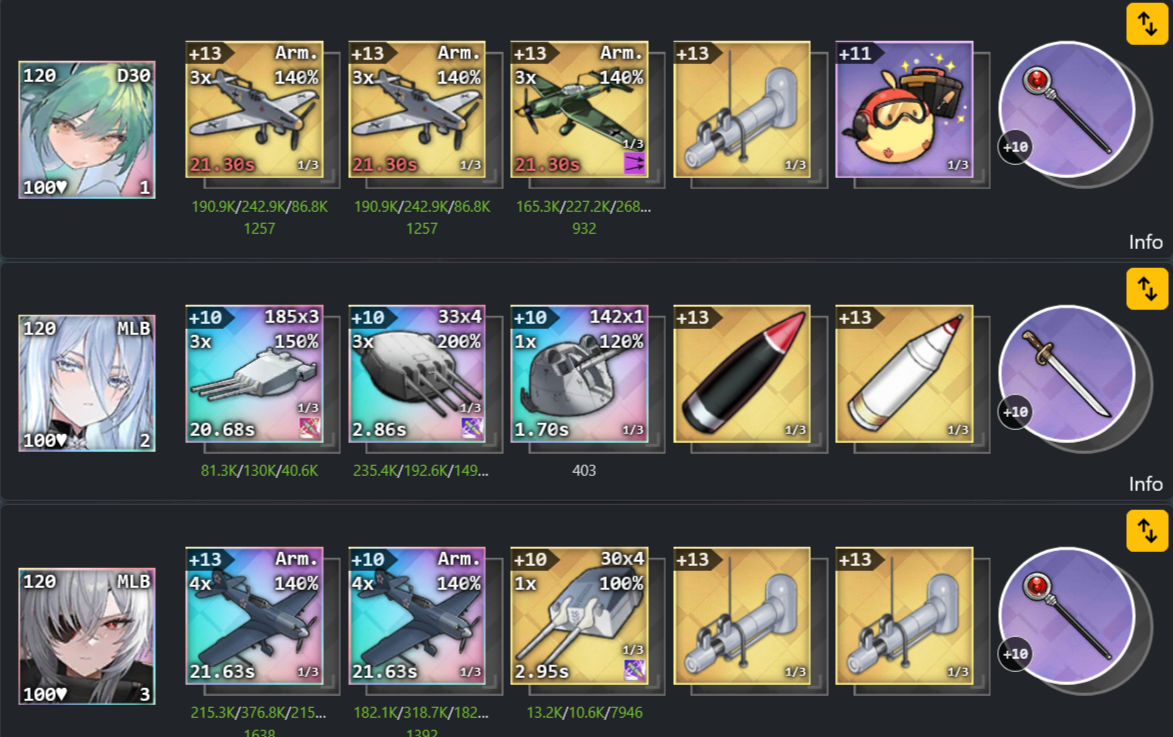Image resolution: width=1173 pixels, height=737 pixels.
Task: Click the third row swap arrows button
Action: coord(1147,530)
